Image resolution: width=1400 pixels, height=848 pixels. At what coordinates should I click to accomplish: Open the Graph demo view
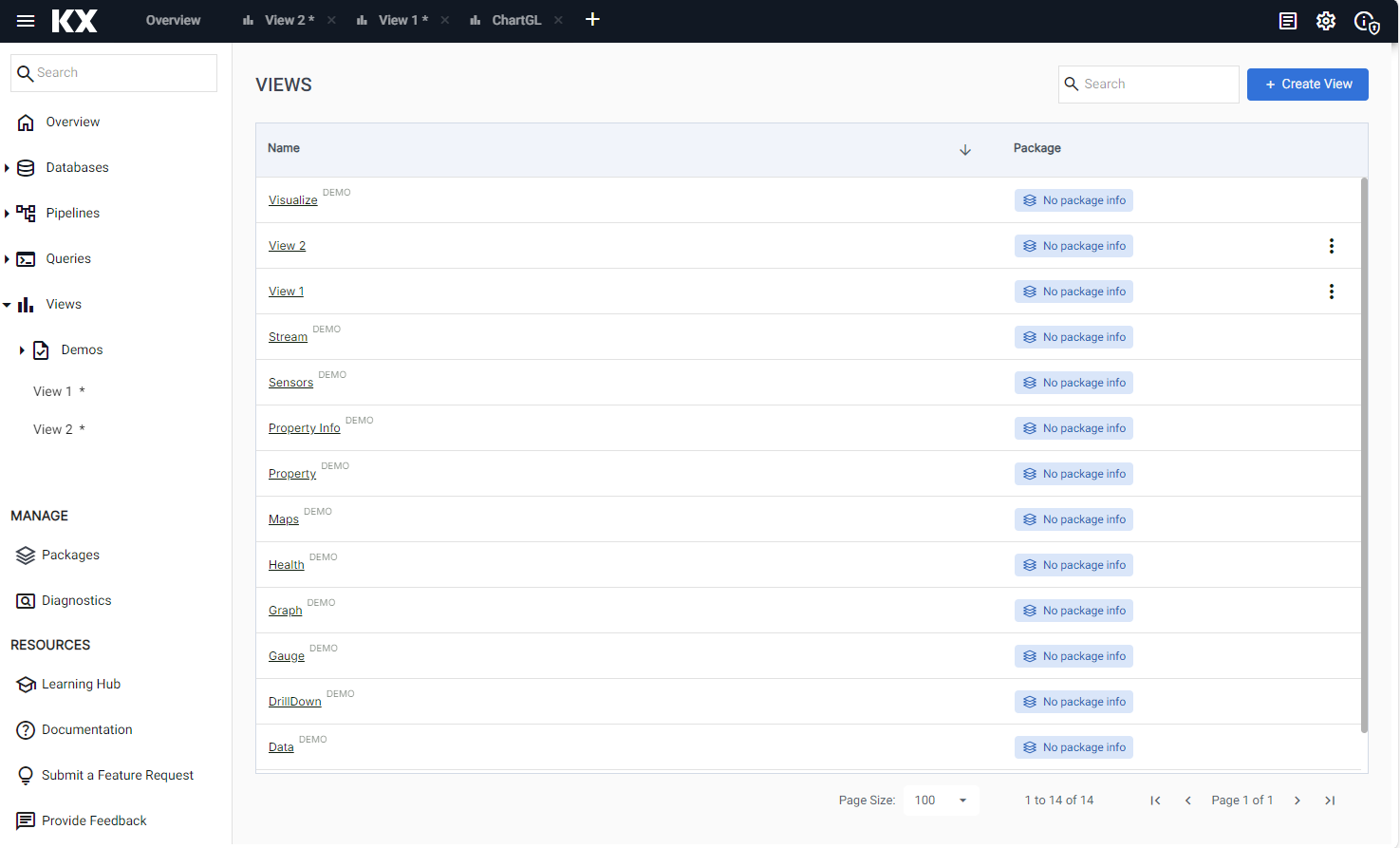click(285, 611)
